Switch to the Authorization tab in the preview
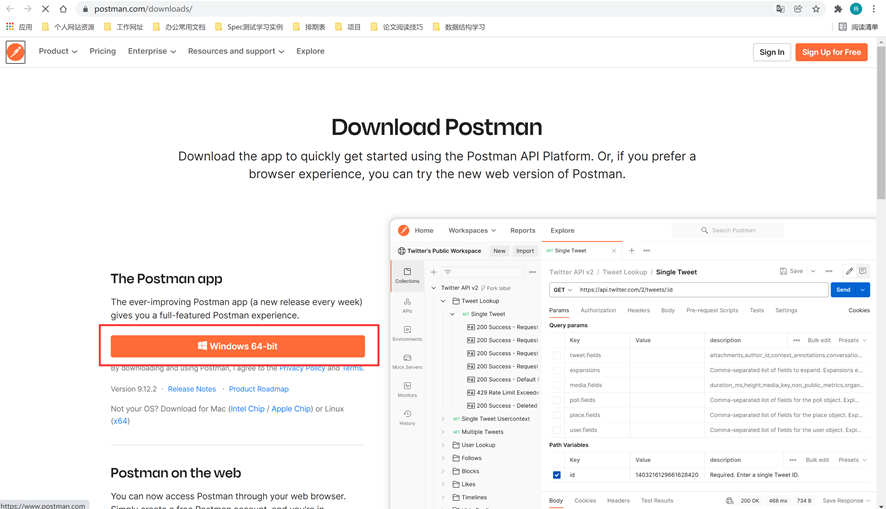Screen dimensions: 886x509 point(598,311)
